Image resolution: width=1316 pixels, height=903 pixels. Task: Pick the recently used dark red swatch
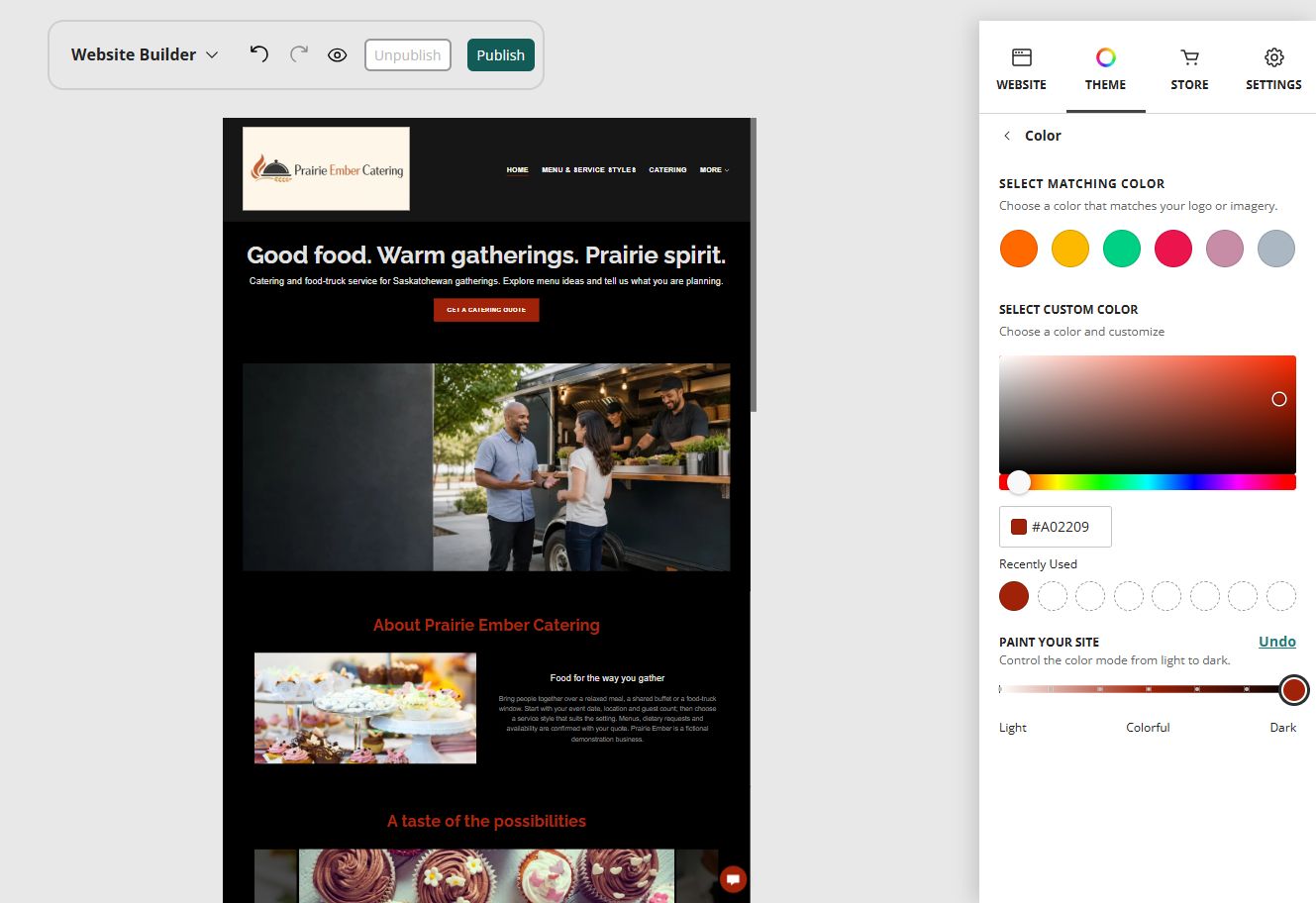click(1014, 596)
